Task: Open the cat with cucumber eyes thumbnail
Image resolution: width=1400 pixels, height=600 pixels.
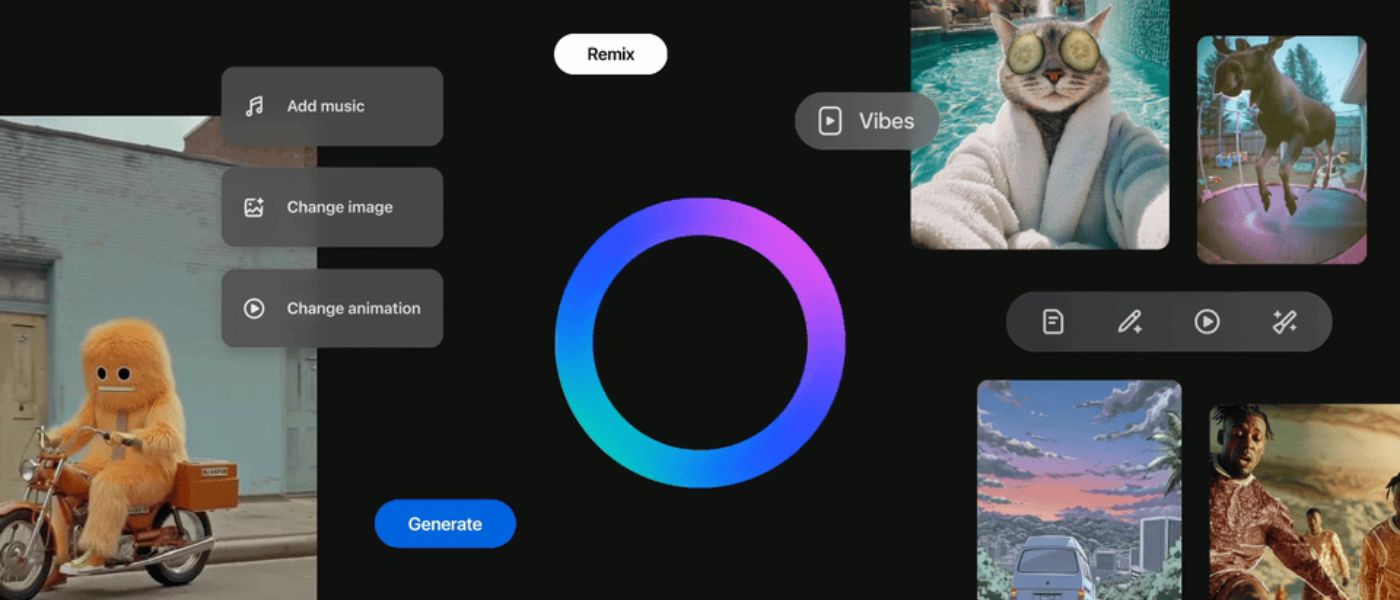Action: click(1040, 124)
